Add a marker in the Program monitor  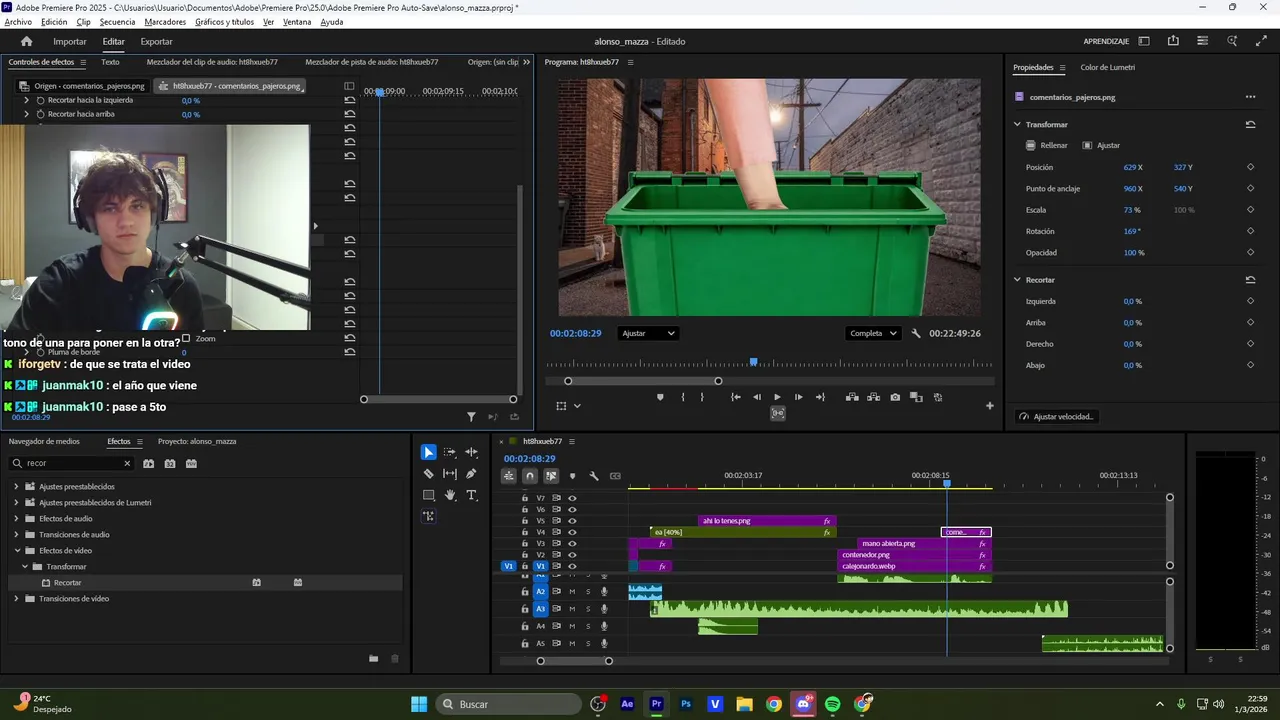[x=660, y=397]
